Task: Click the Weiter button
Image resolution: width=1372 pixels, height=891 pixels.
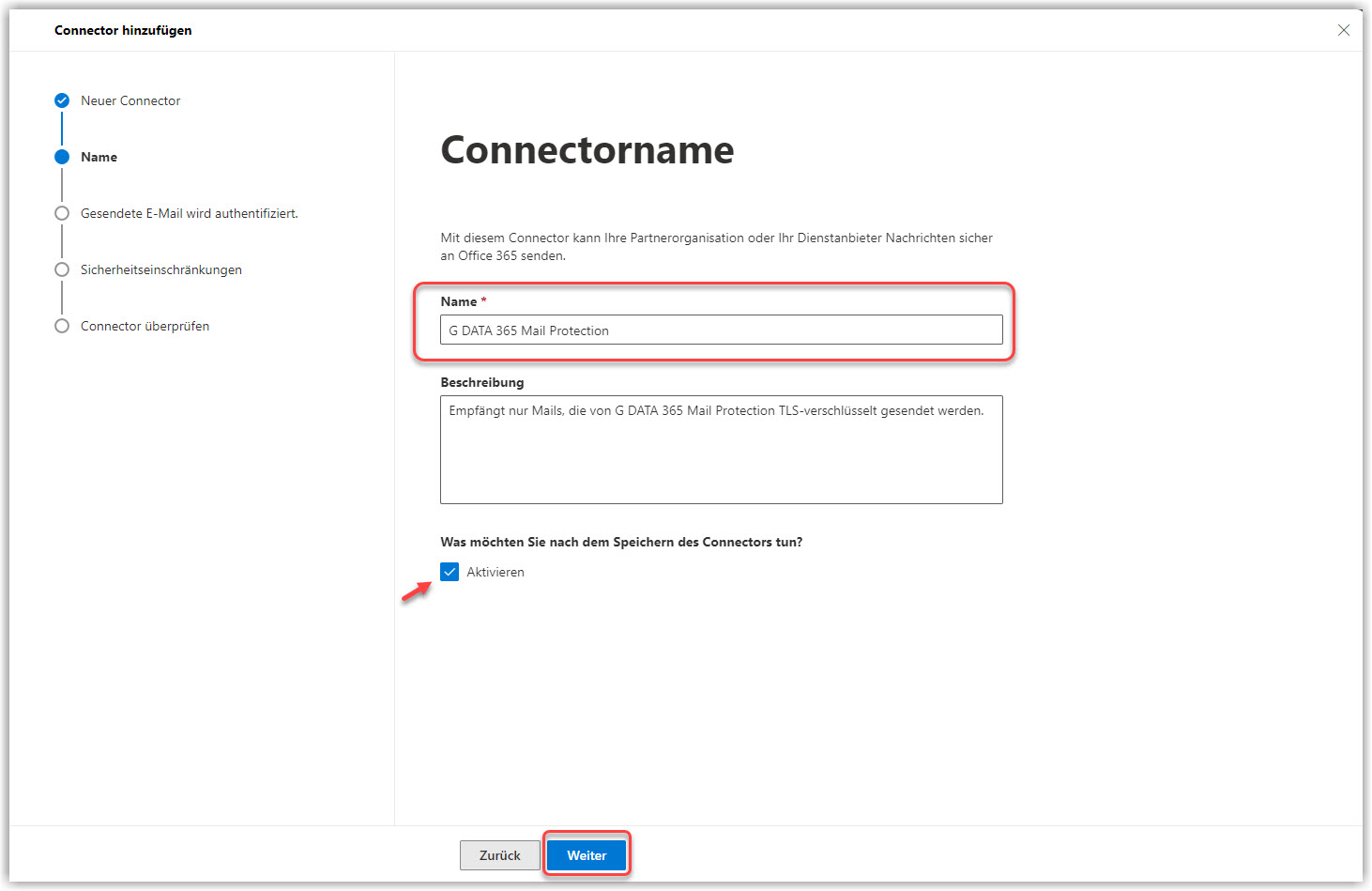Action: 587,855
